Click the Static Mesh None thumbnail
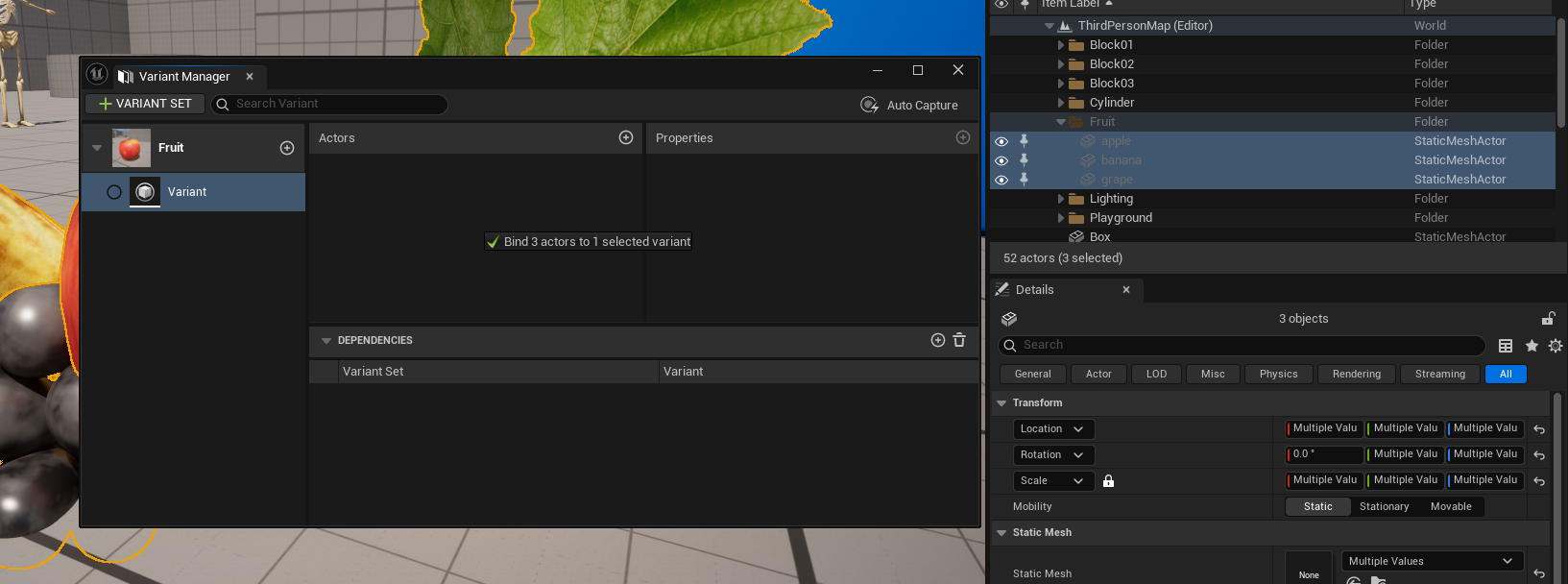This screenshot has height=584, width=1568. [x=1309, y=568]
